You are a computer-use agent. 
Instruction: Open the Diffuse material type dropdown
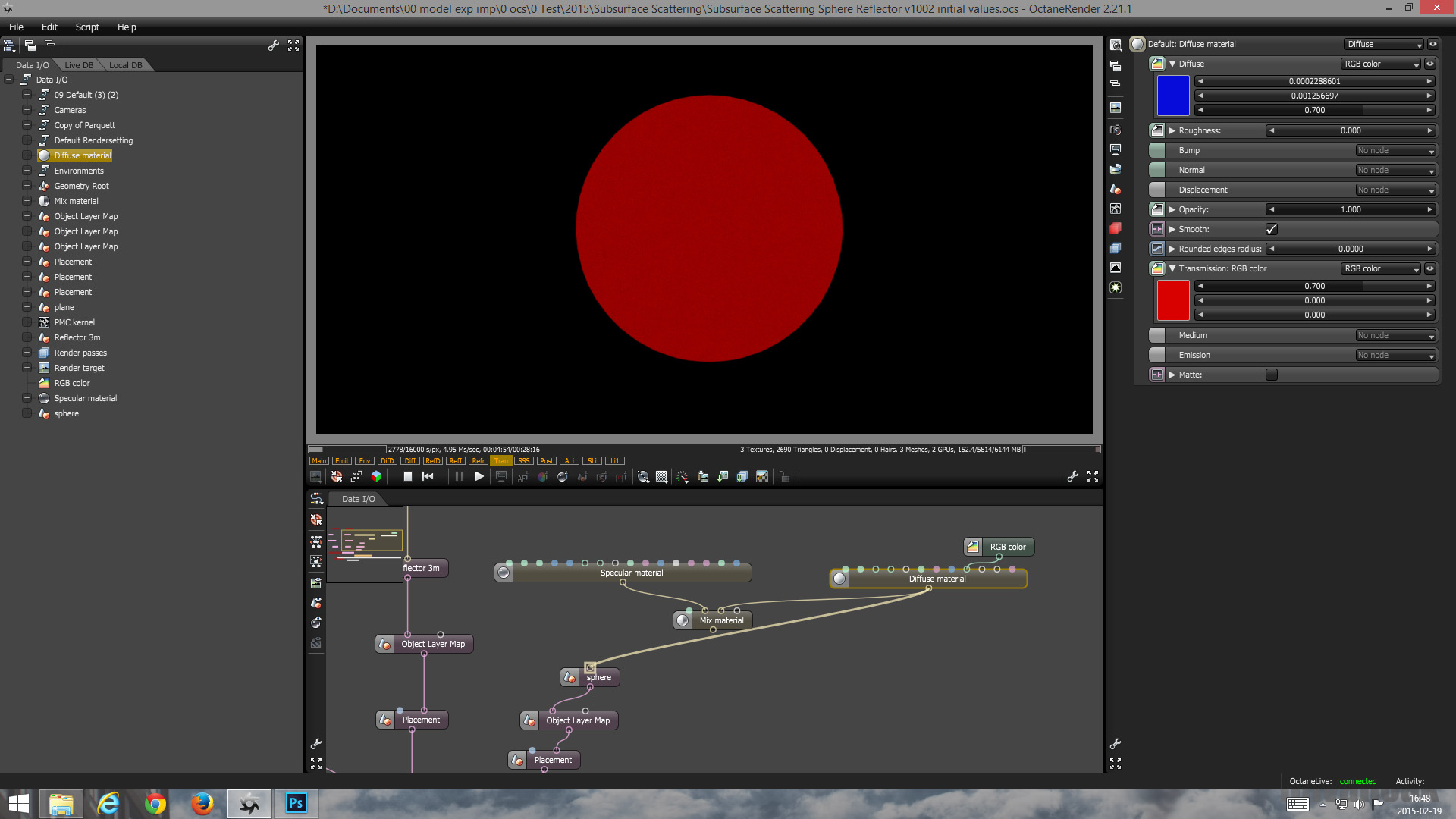[x=1385, y=44]
